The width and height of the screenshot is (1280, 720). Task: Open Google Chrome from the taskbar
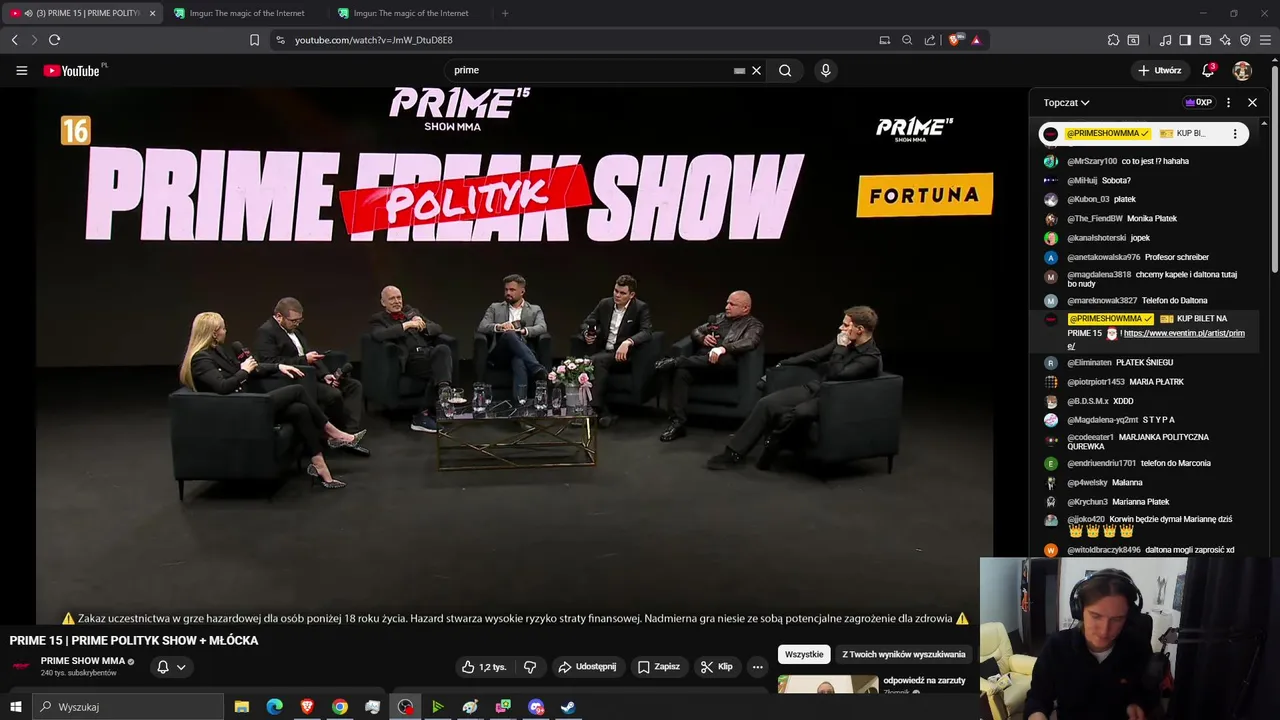[340, 707]
